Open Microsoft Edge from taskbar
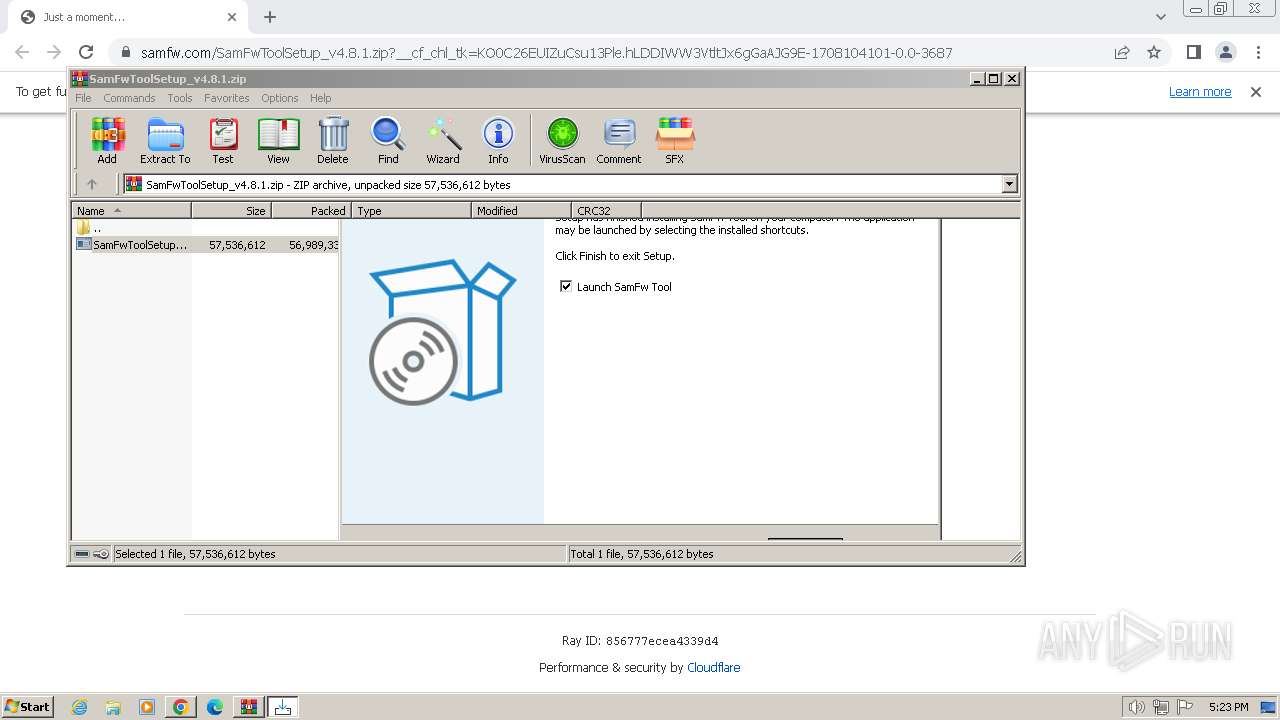This screenshot has height=720, width=1280. click(215, 707)
